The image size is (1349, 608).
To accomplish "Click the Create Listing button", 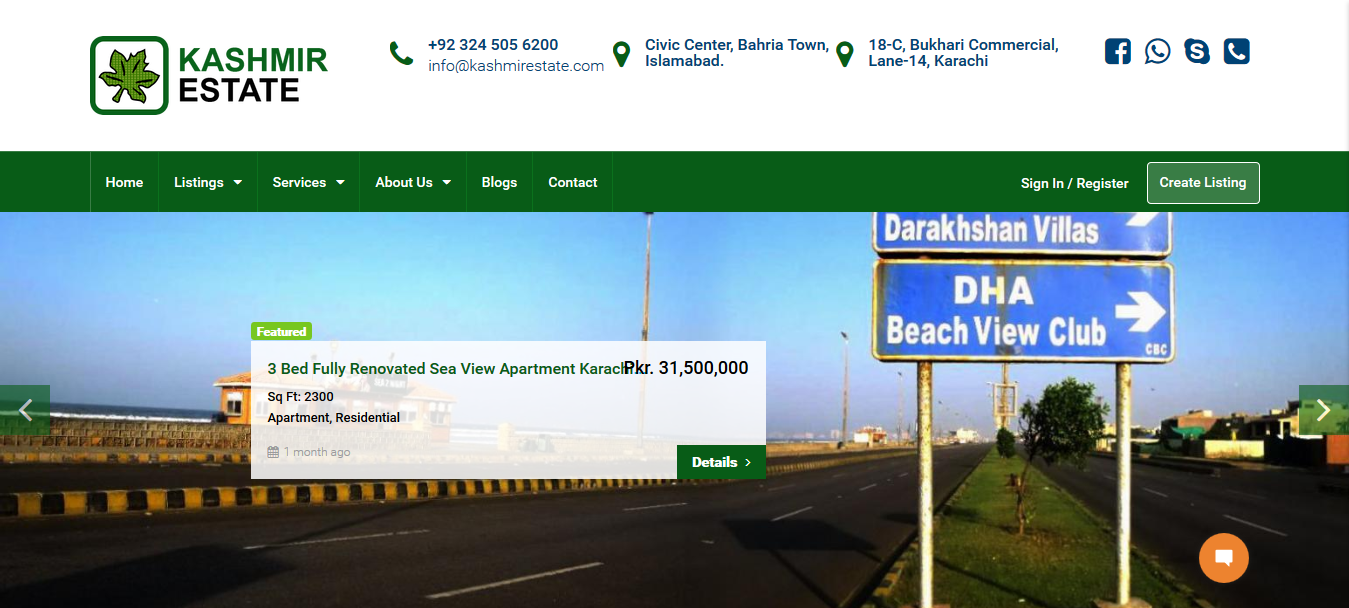I will pyautogui.click(x=1203, y=183).
